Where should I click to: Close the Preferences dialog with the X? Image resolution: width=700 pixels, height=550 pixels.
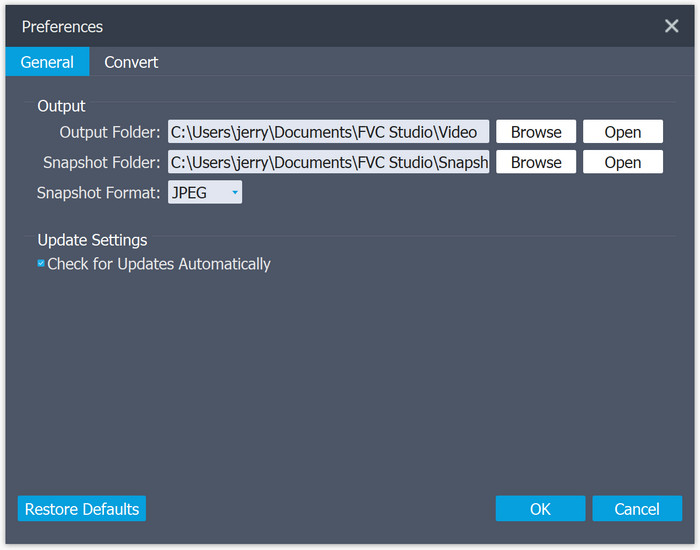click(x=671, y=26)
